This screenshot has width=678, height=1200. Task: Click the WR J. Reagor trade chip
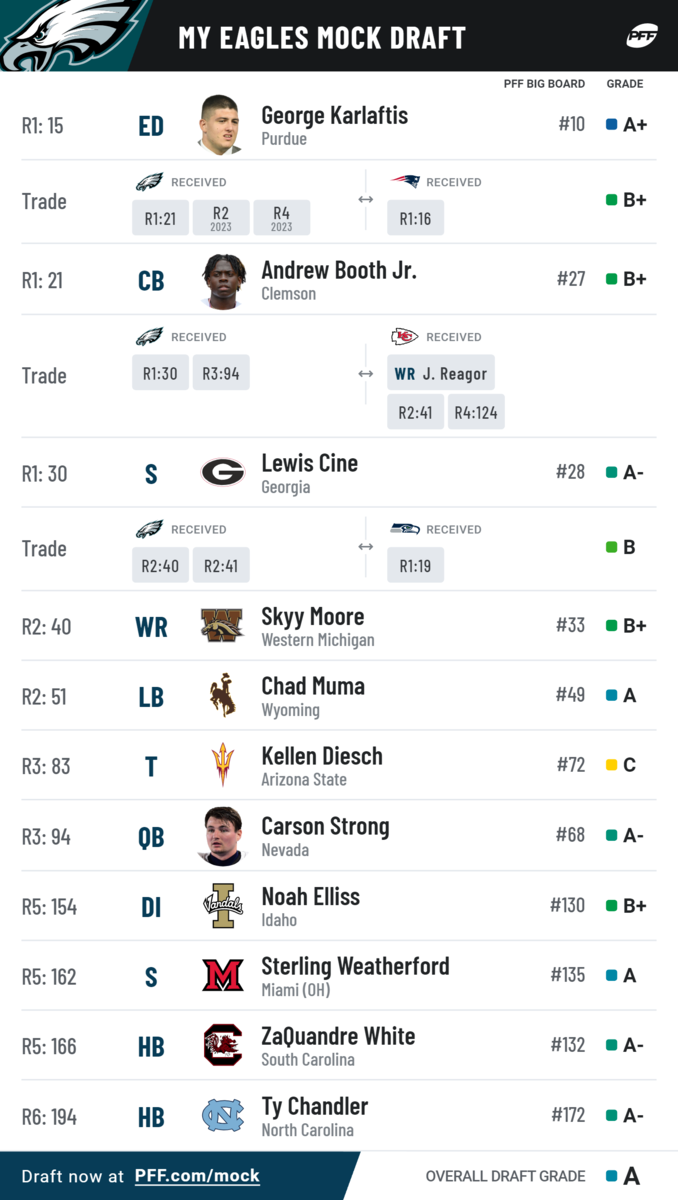click(441, 374)
